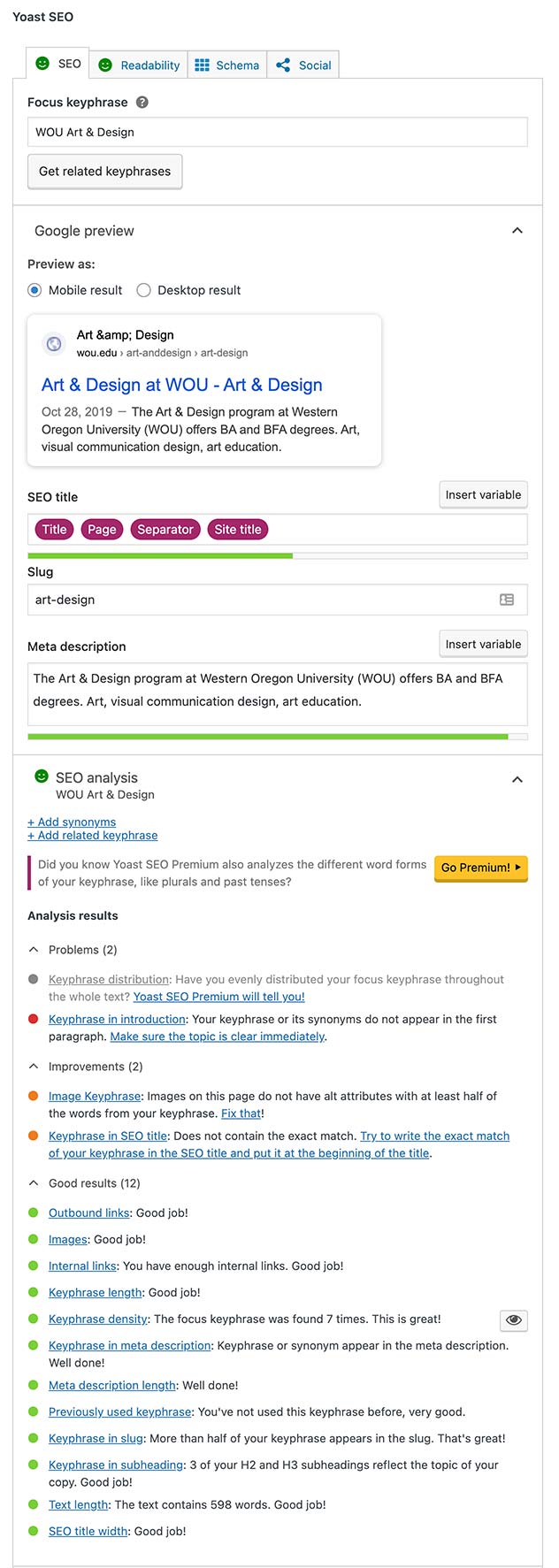559x1568 pixels.
Task: Click the share icon on the Social tab
Action: (283, 64)
